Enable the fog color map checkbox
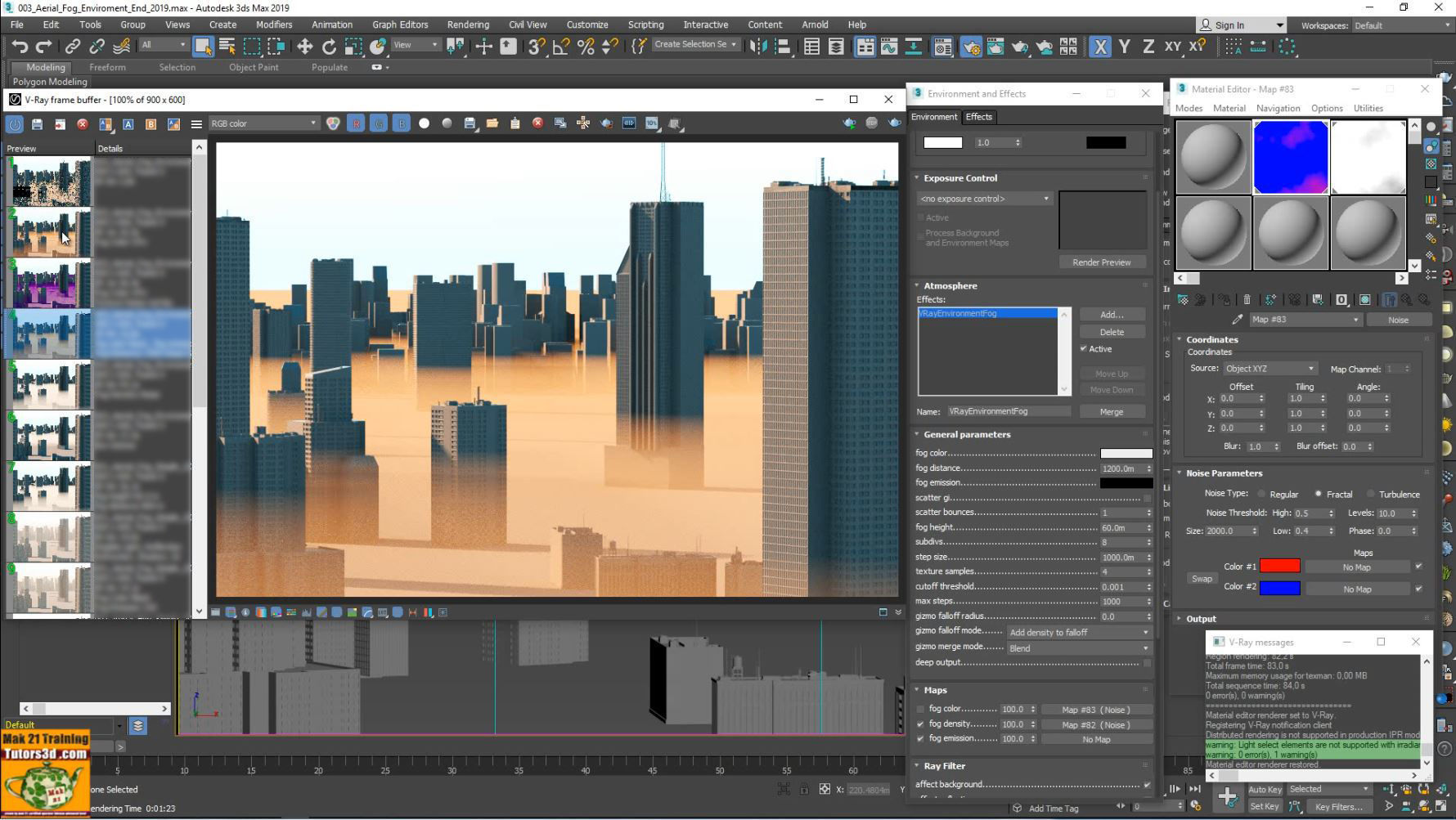 [x=920, y=710]
